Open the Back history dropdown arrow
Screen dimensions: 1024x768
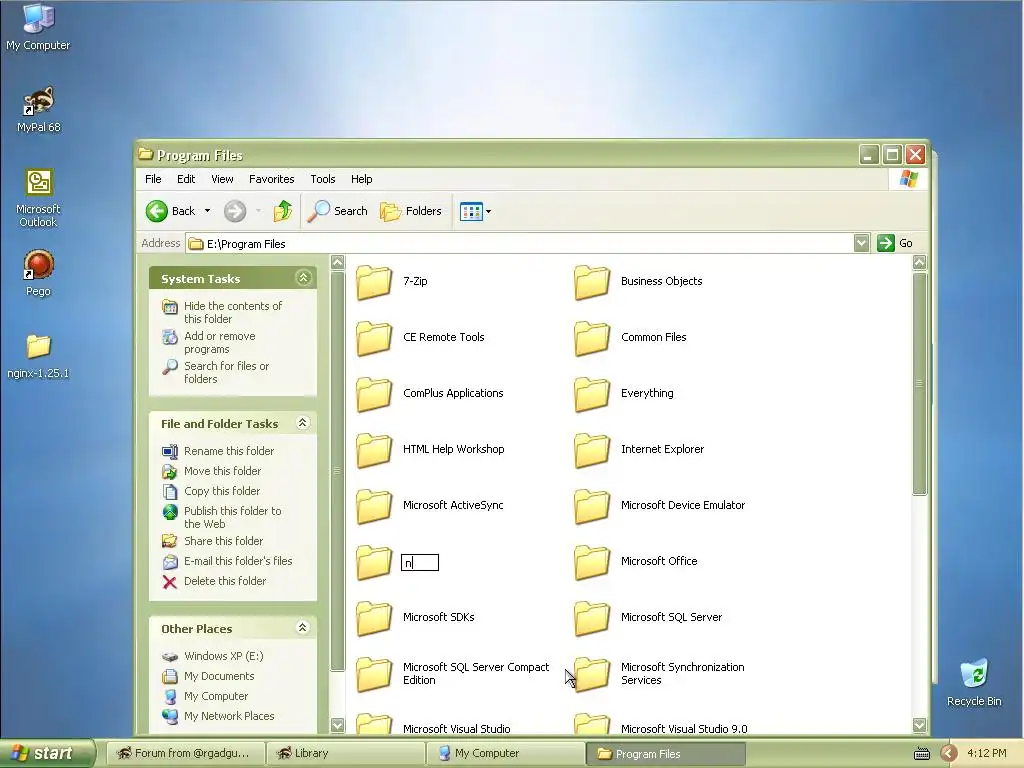click(207, 211)
